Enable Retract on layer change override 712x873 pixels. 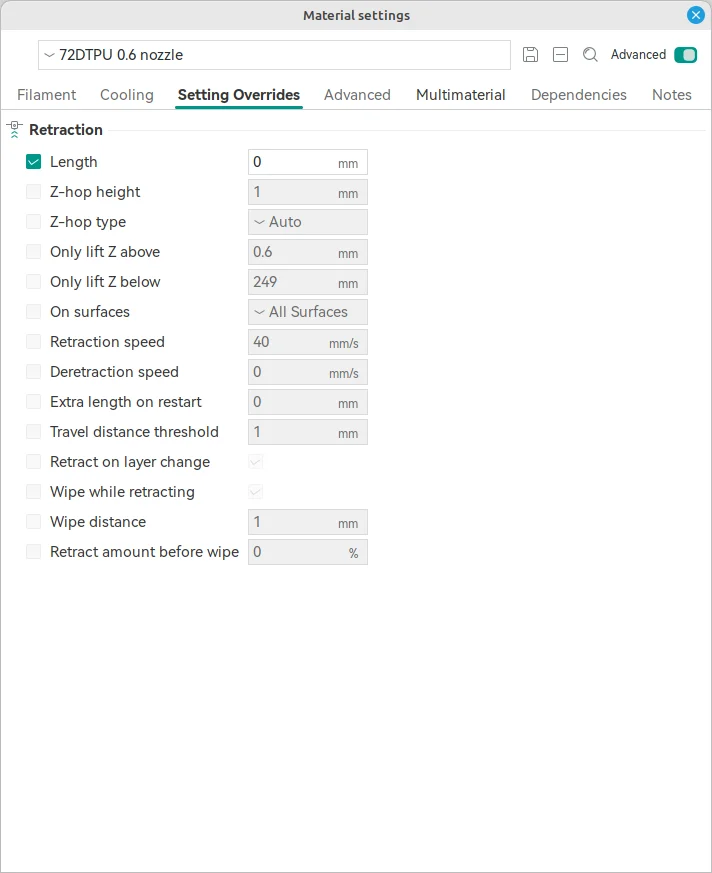click(x=33, y=463)
